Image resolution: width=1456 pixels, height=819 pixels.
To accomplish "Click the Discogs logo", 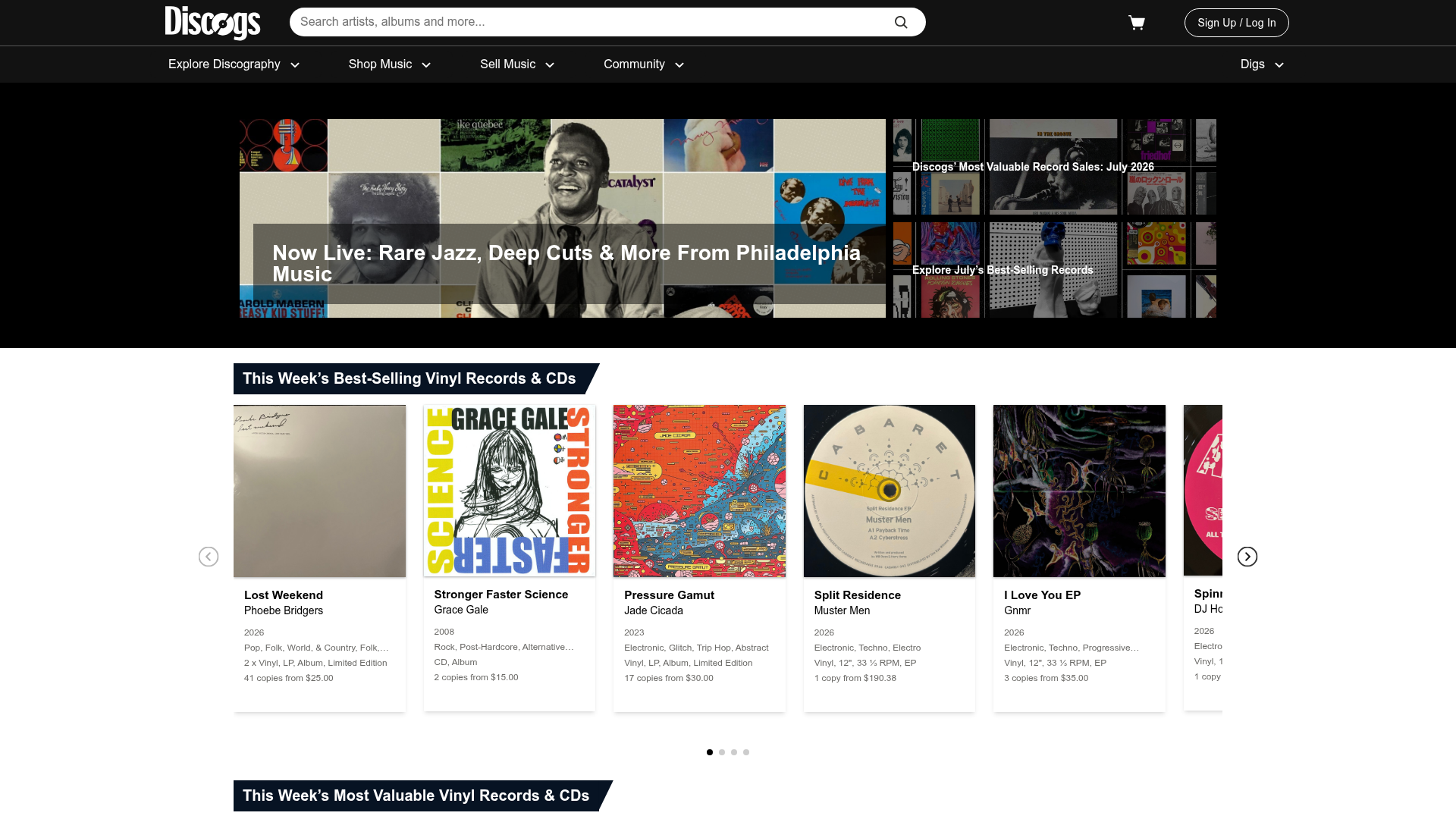I will point(212,23).
